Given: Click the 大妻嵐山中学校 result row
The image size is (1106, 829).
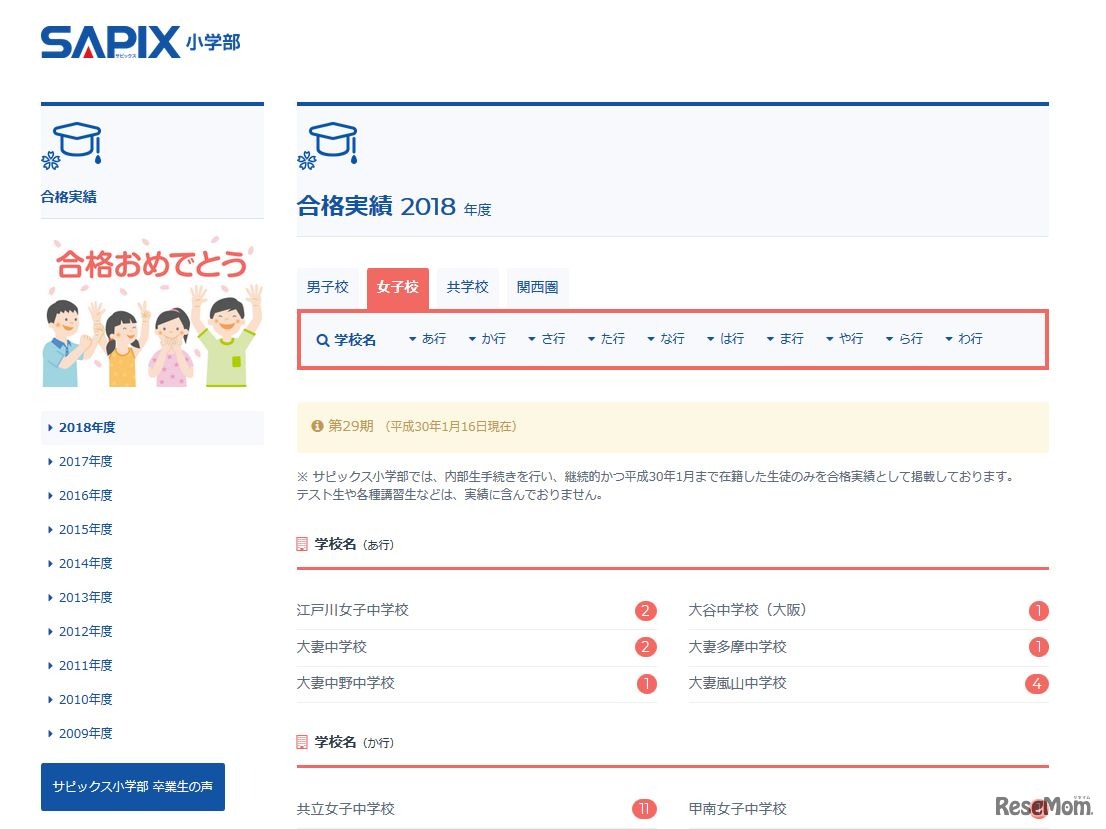Looking at the screenshot, I should click(738, 683).
